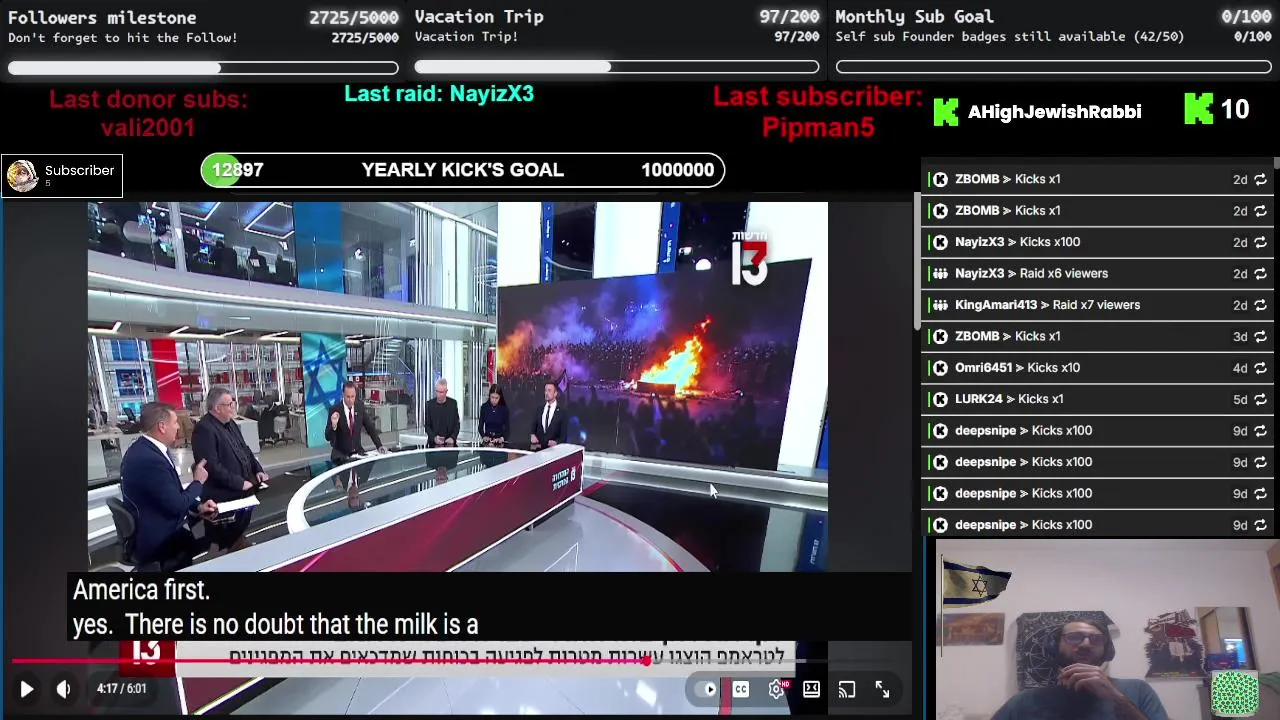Click green Kick logo next to 10
This screenshot has height=720, width=1280.
click(x=1198, y=109)
